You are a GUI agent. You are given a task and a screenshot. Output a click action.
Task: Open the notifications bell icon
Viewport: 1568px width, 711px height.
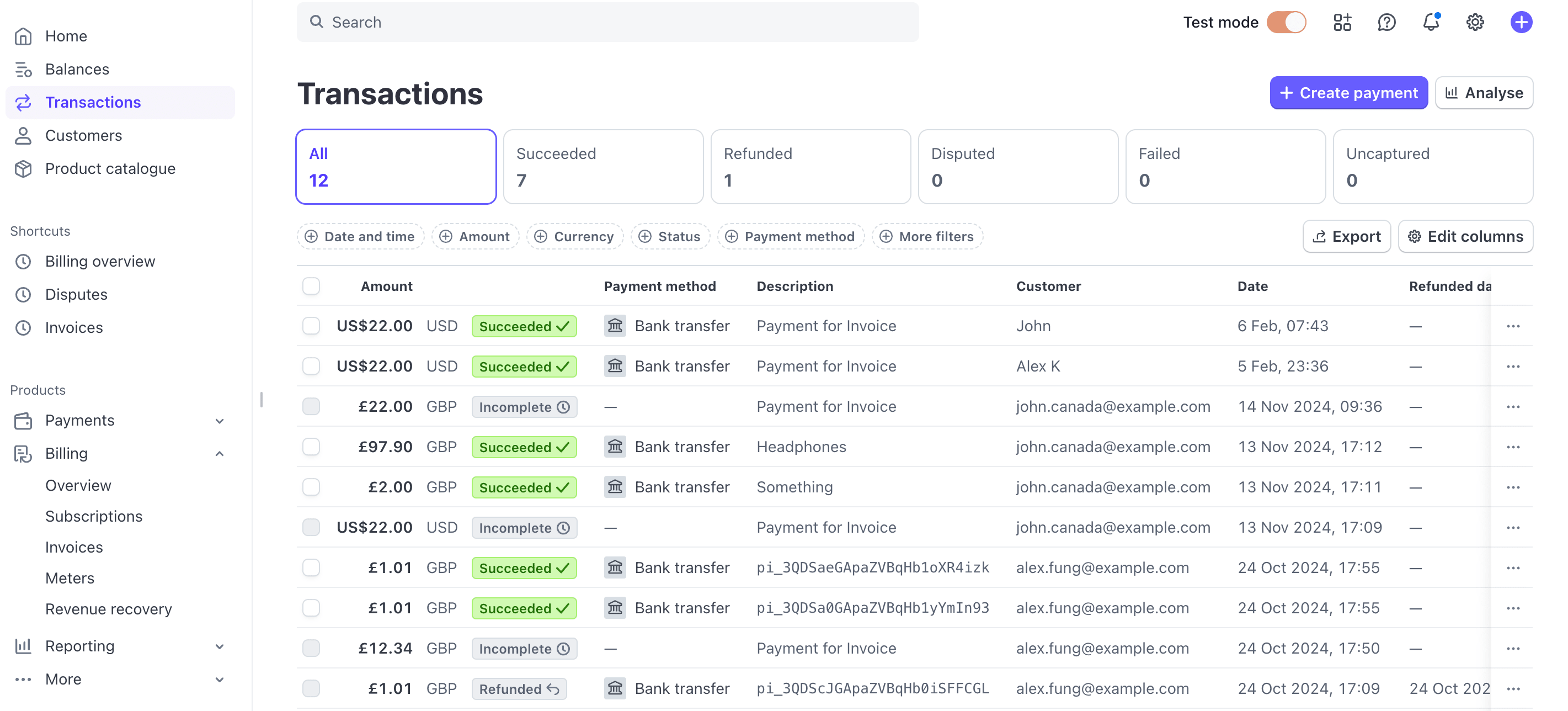tap(1431, 23)
